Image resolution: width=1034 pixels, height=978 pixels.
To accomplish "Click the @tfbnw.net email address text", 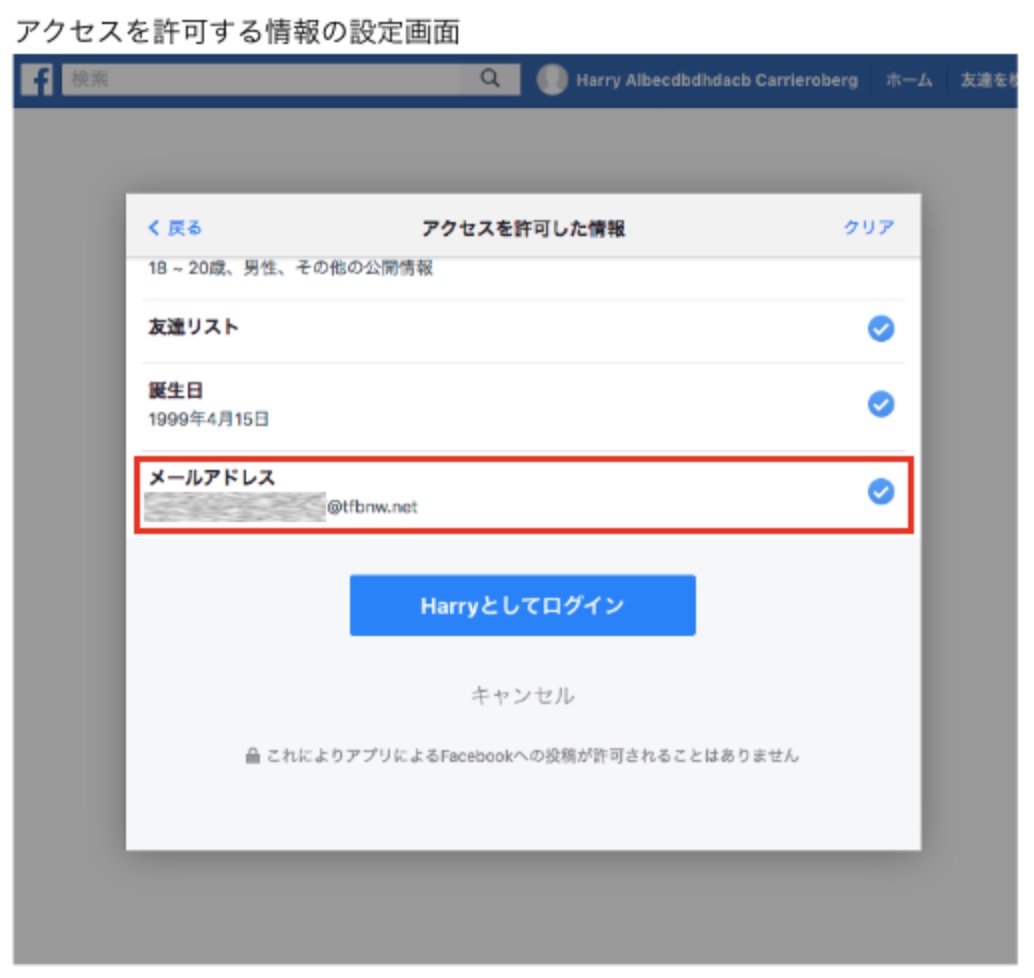I will tap(372, 507).
